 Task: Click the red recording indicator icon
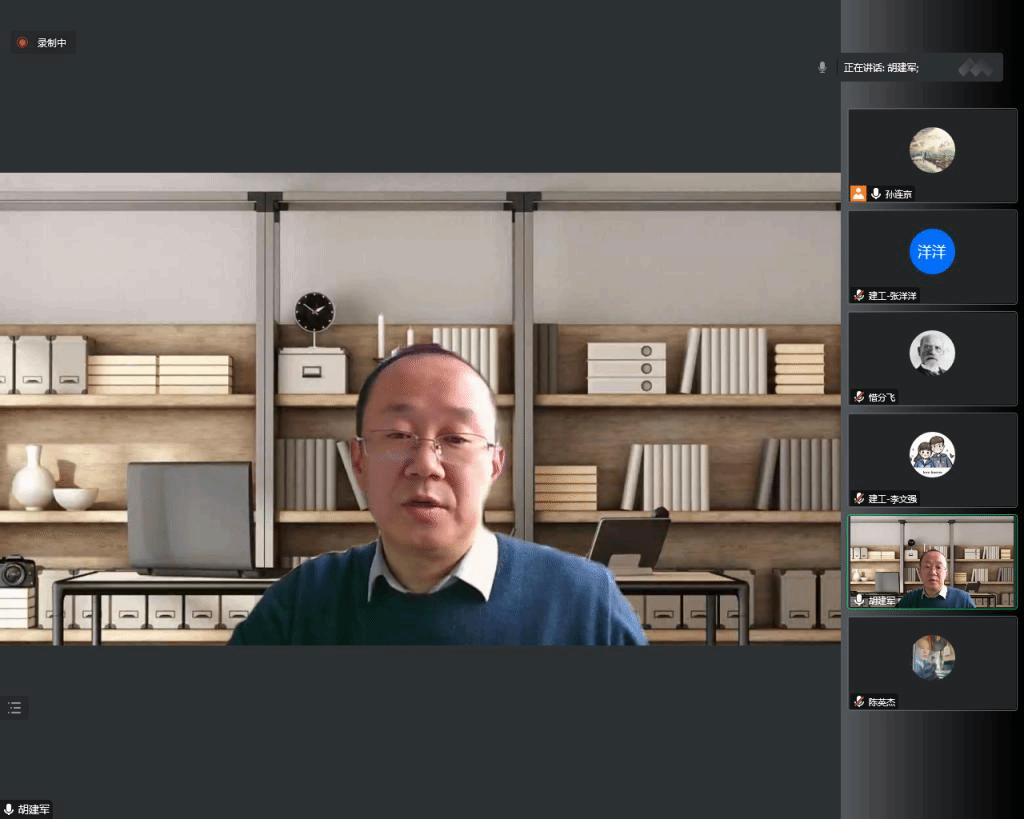[22, 43]
